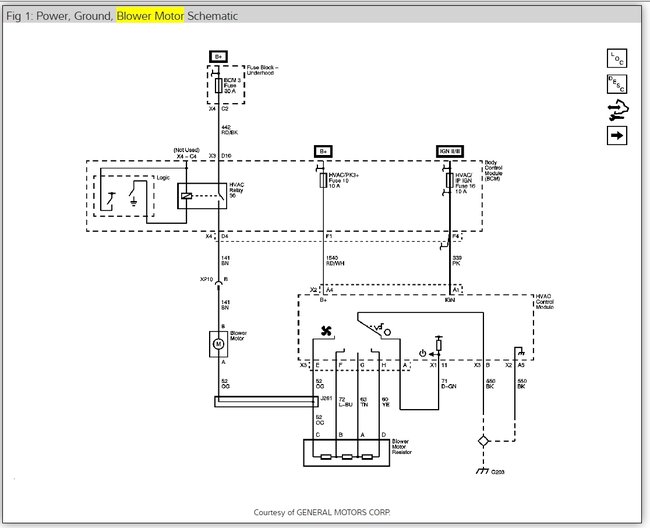Click the 'HVAC/PK3+ Fuse 10' label
650x528 pixels.
pyautogui.click(x=344, y=180)
